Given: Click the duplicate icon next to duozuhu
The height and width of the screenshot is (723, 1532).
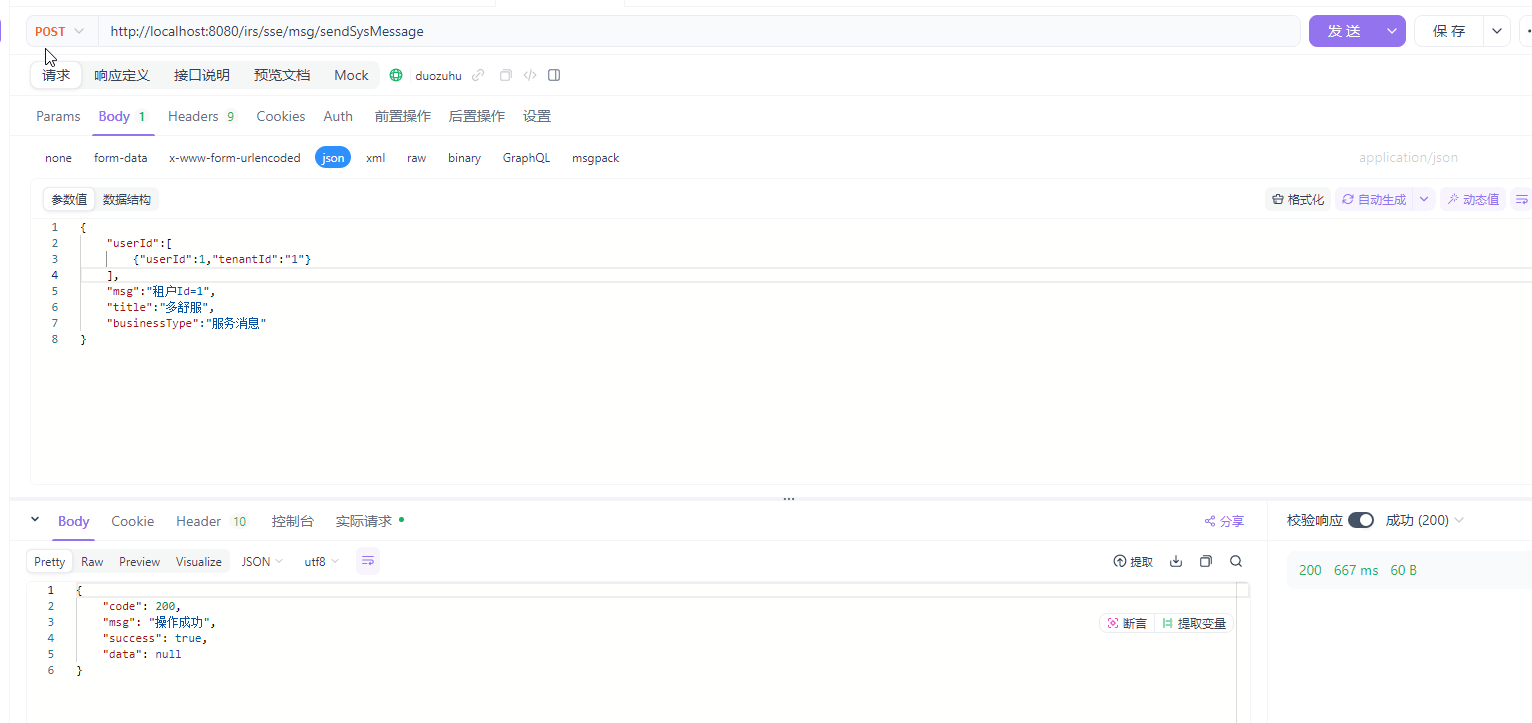Looking at the screenshot, I should [x=506, y=75].
